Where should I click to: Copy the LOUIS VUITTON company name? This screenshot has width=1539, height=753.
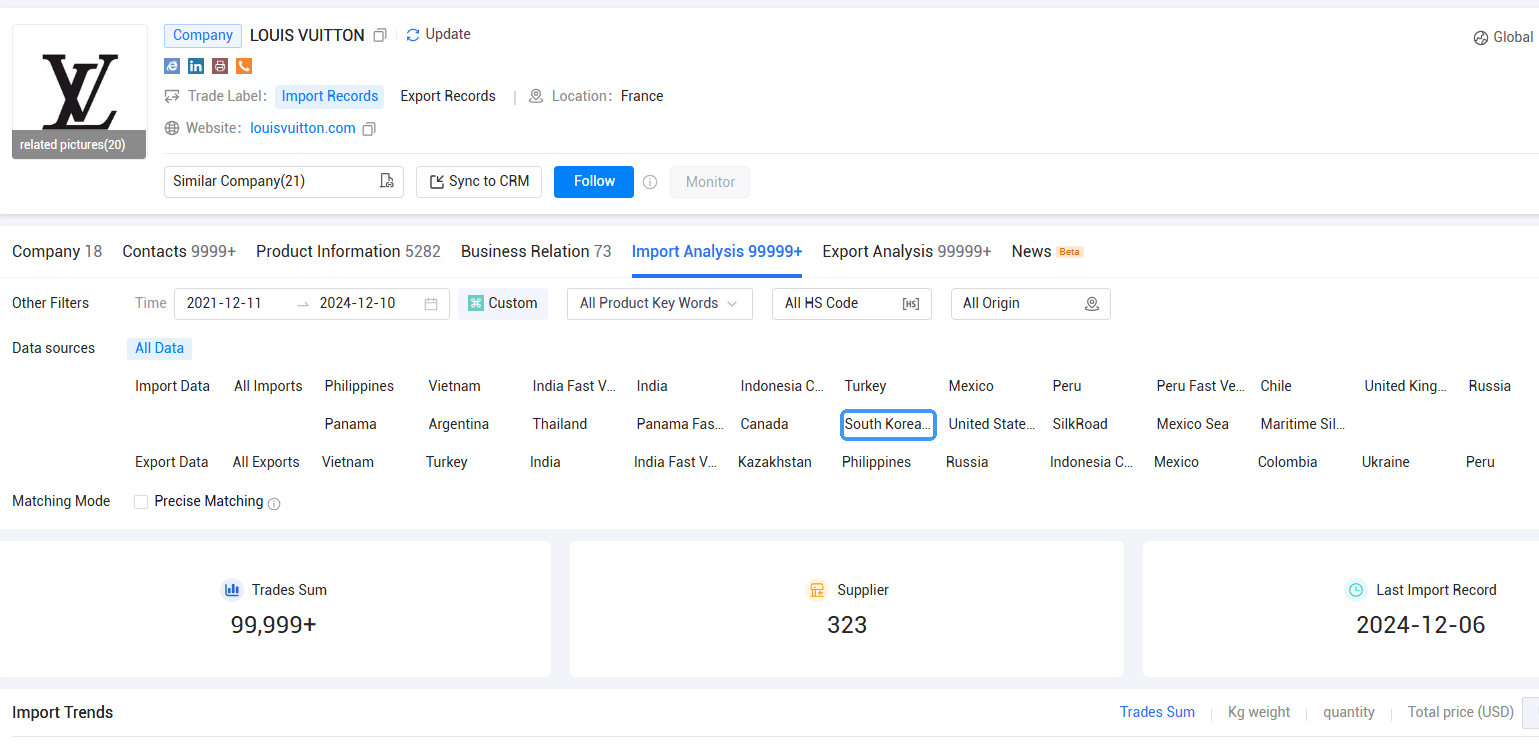pyautogui.click(x=380, y=35)
